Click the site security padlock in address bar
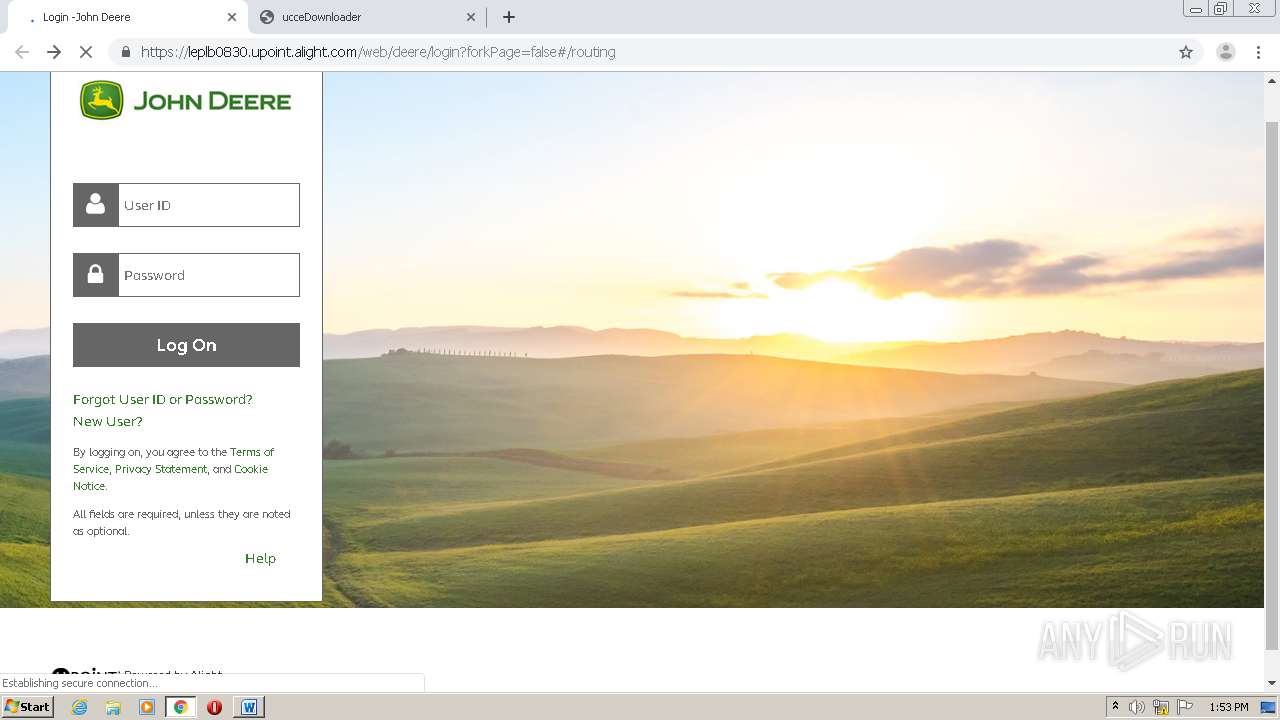 [125, 52]
